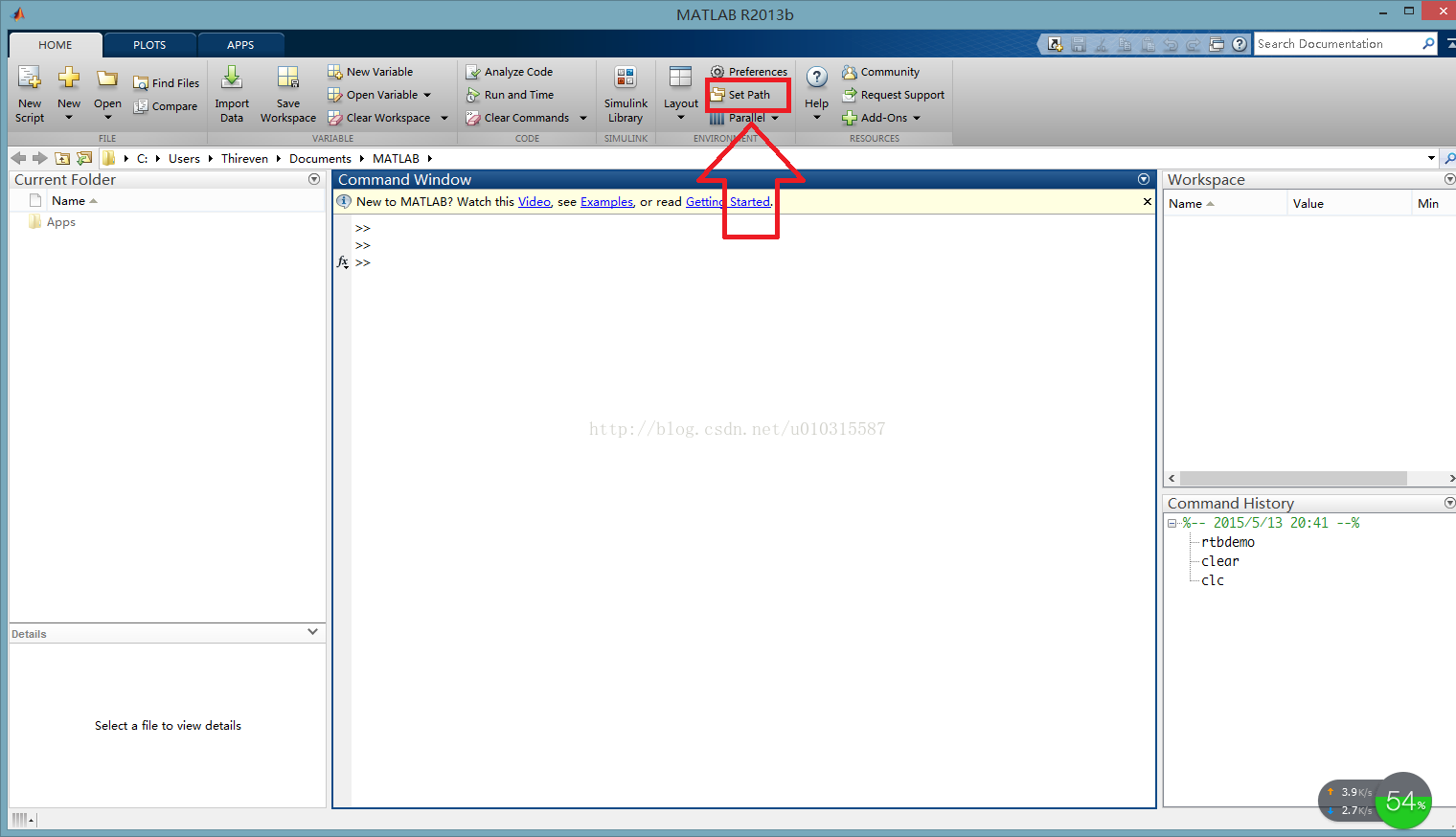
Task: Select the Apps folder
Action: (x=61, y=222)
